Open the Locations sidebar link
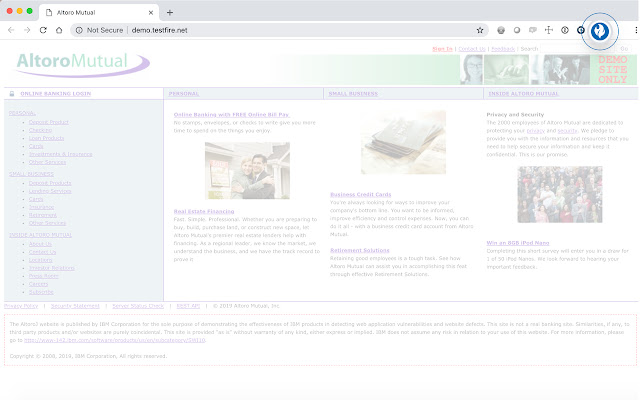Viewport: 640px width, 400px height. click(40, 260)
